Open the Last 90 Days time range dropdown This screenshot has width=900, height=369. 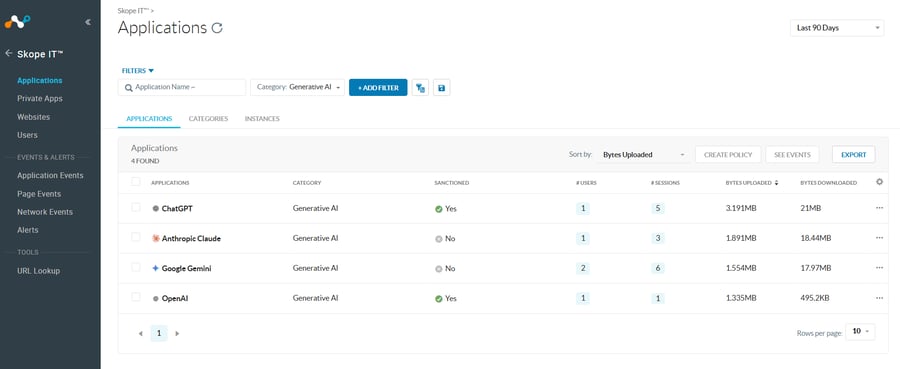pos(837,28)
